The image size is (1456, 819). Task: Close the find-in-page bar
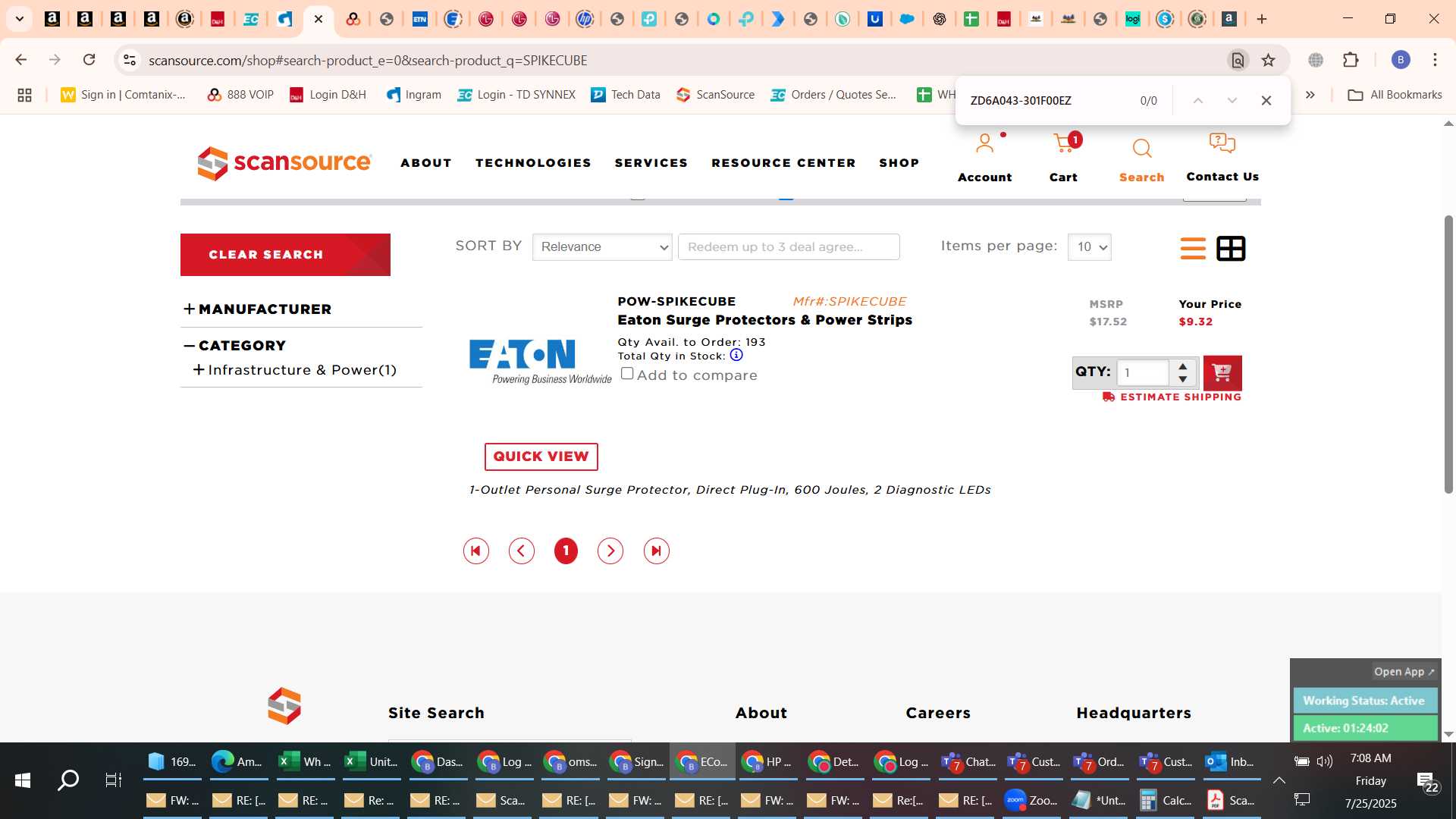click(x=1266, y=100)
